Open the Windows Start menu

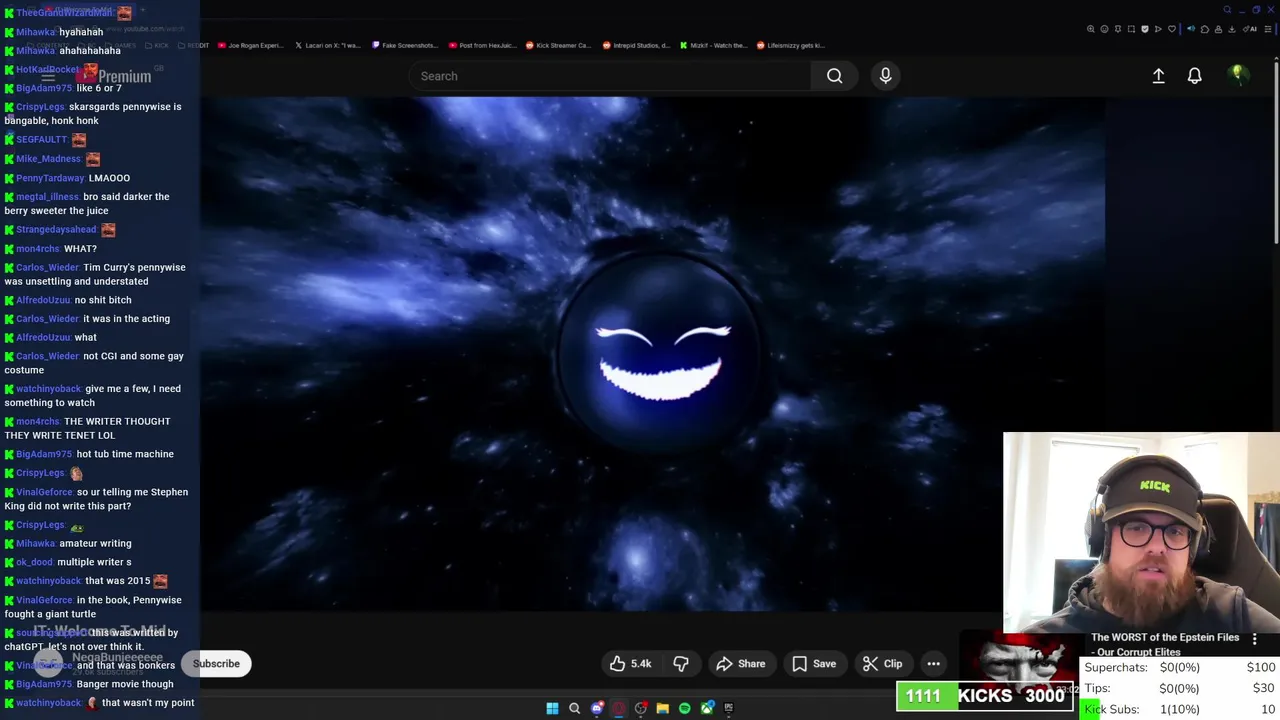pos(552,708)
